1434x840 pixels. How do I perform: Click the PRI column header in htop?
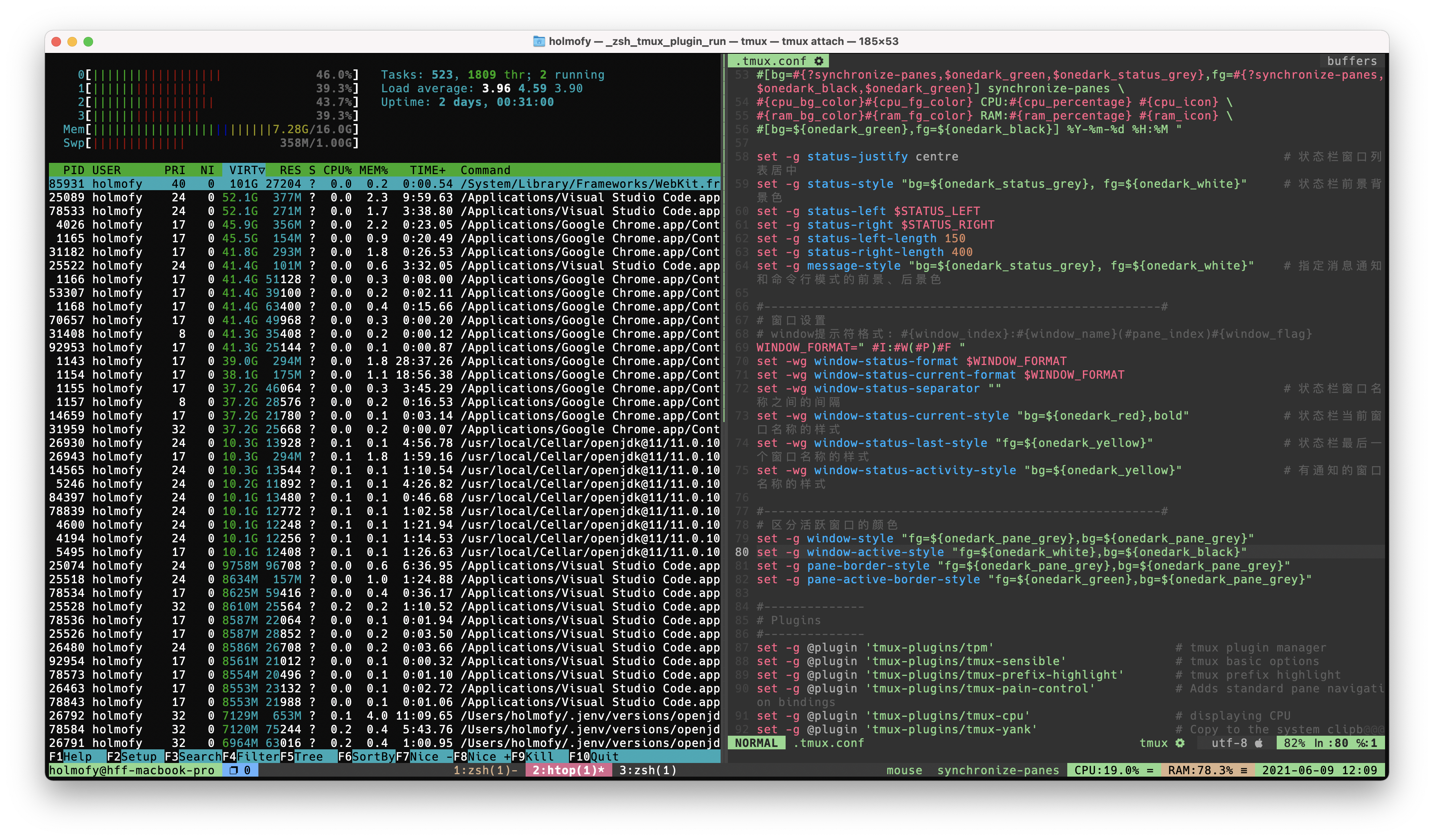tap(175, 170)
